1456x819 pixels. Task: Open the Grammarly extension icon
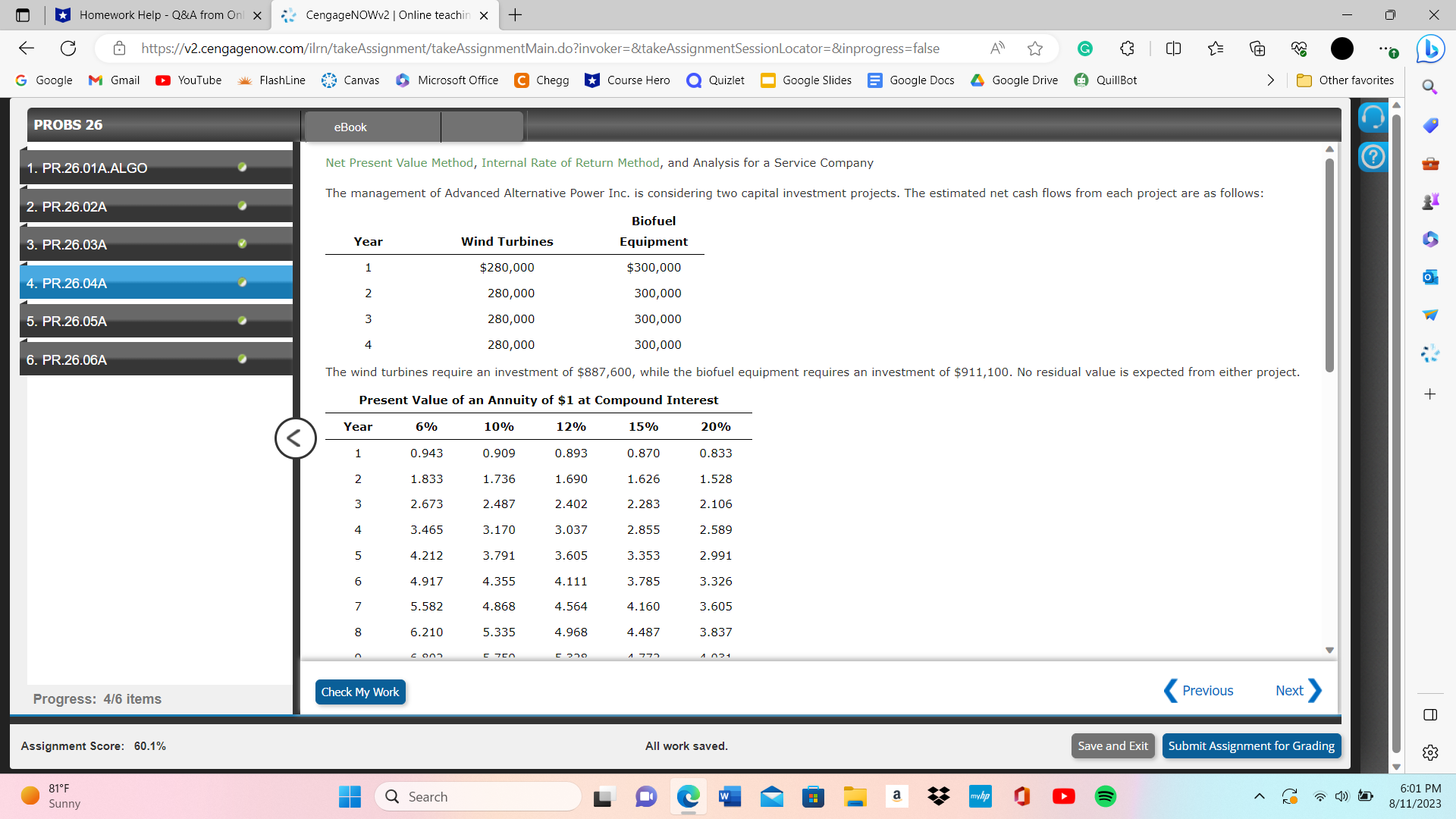click(1084, 49)
